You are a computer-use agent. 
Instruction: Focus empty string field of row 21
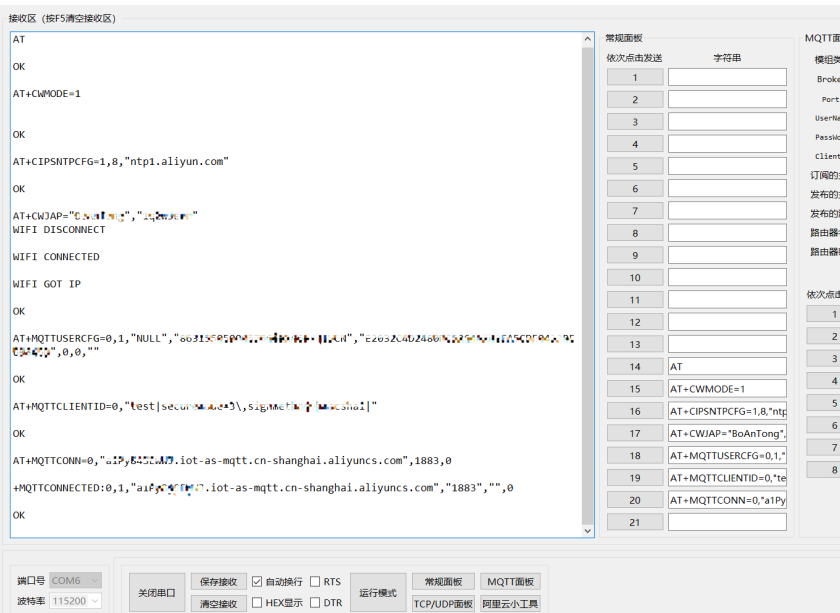[727, 522]
